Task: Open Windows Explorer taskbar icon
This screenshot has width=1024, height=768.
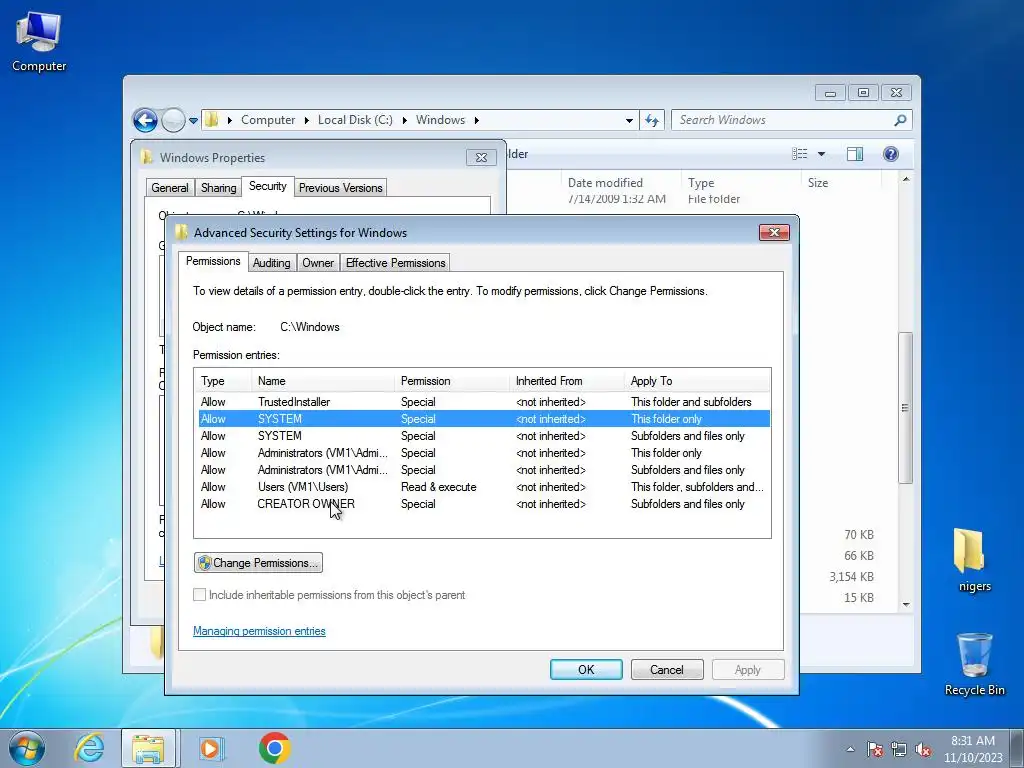Action: [x=148, y=748]
